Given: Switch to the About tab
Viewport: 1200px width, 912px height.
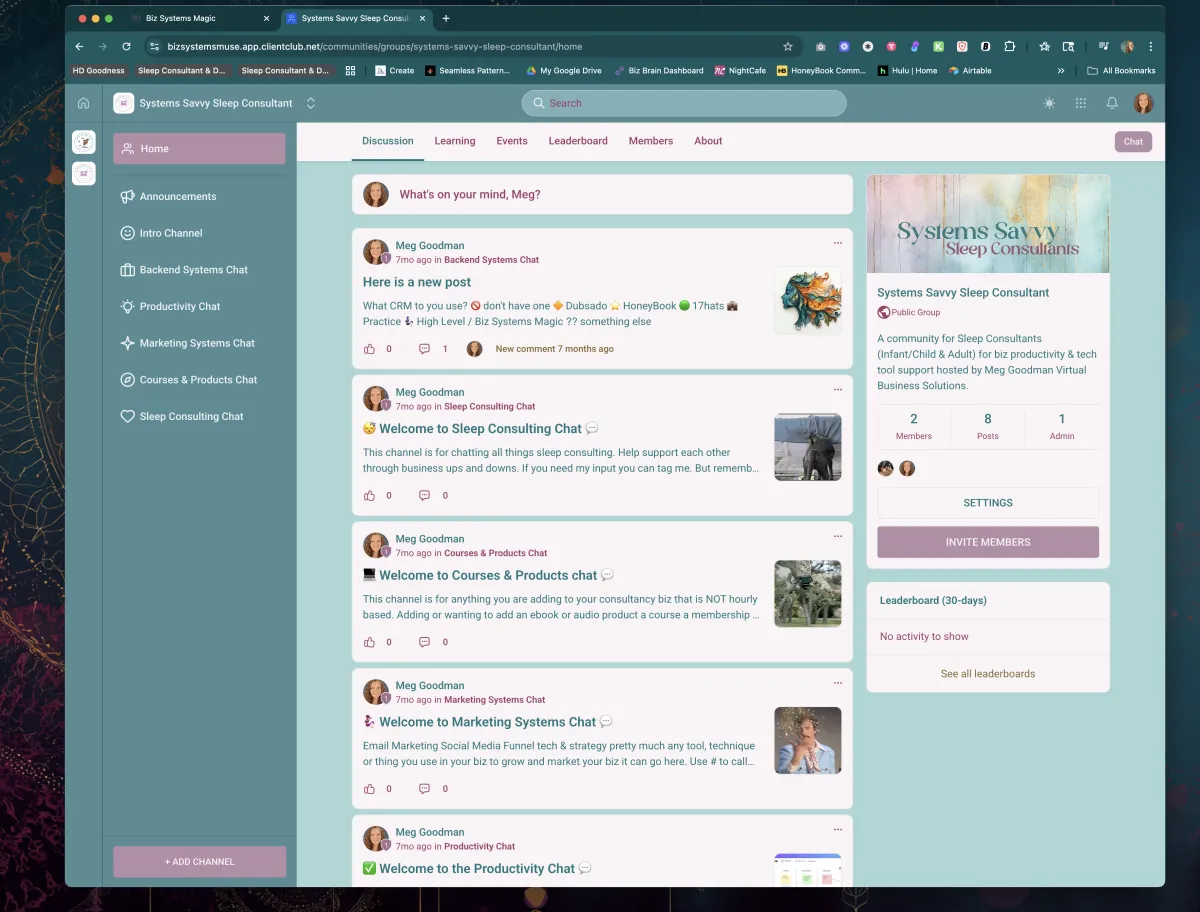Looking at the screenshot, I should pyautogui.click(x=708, y=141).
